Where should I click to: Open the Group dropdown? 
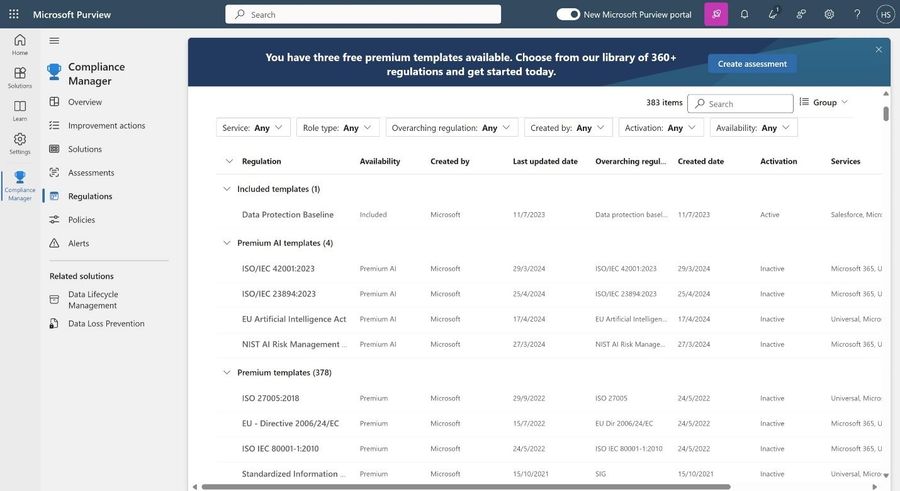tap(823, 102)
